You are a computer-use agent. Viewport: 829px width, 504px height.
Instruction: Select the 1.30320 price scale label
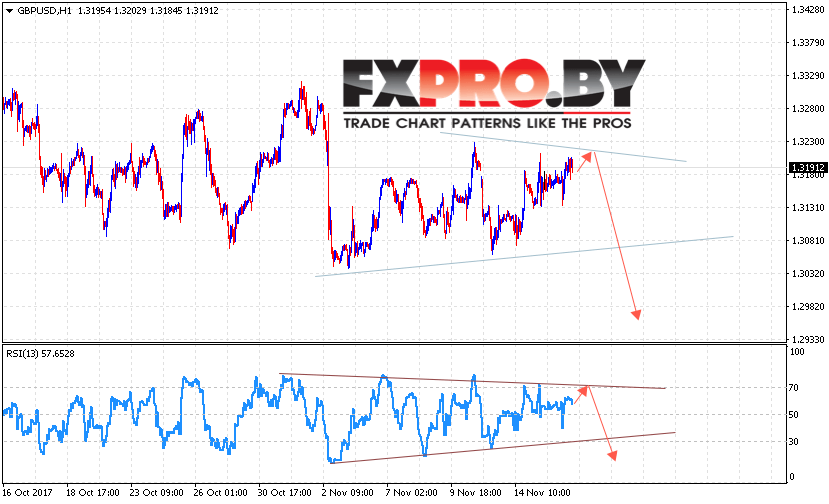(808, 273)
